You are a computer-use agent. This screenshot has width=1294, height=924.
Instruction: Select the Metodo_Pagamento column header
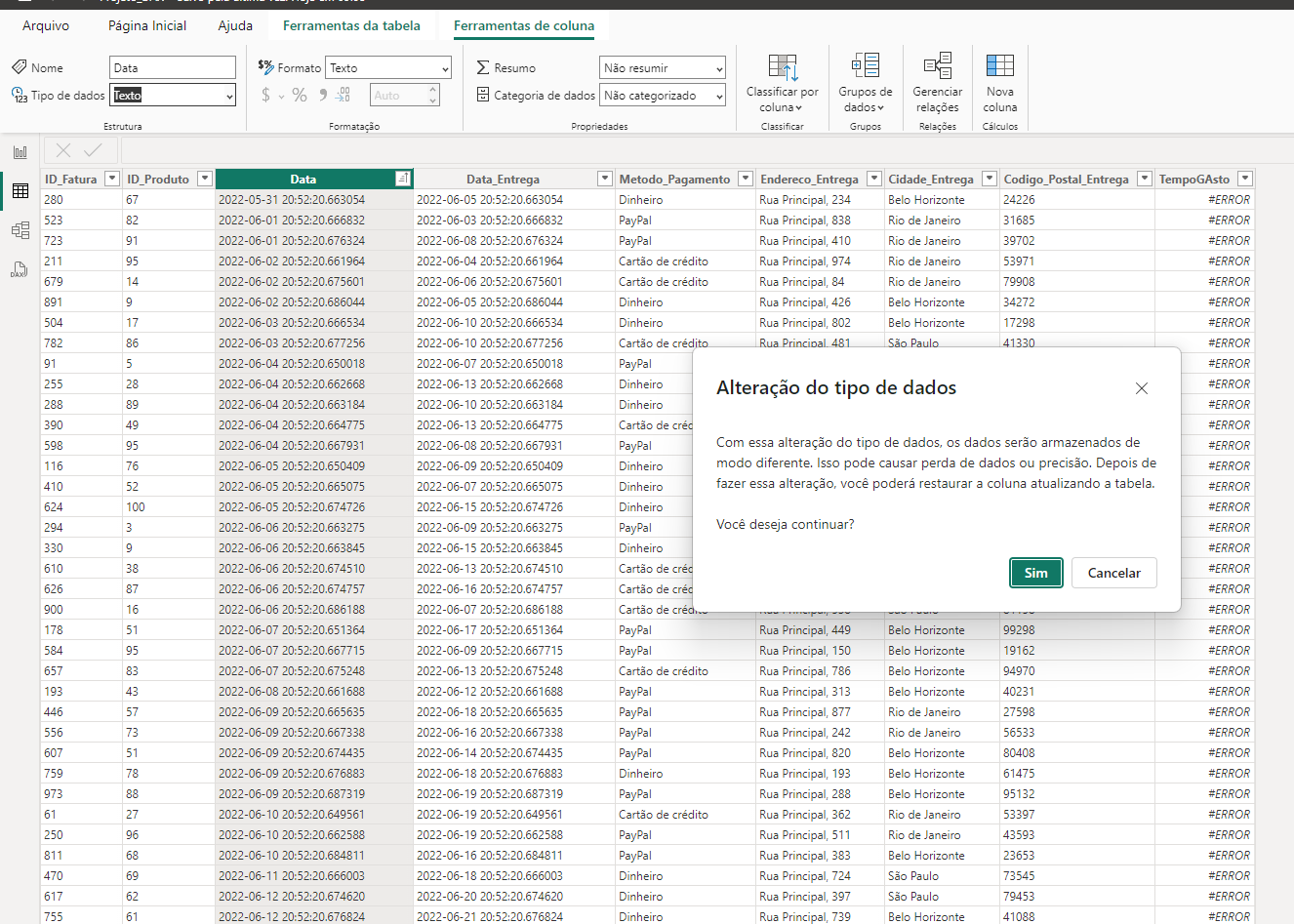(x=675, y=179)
